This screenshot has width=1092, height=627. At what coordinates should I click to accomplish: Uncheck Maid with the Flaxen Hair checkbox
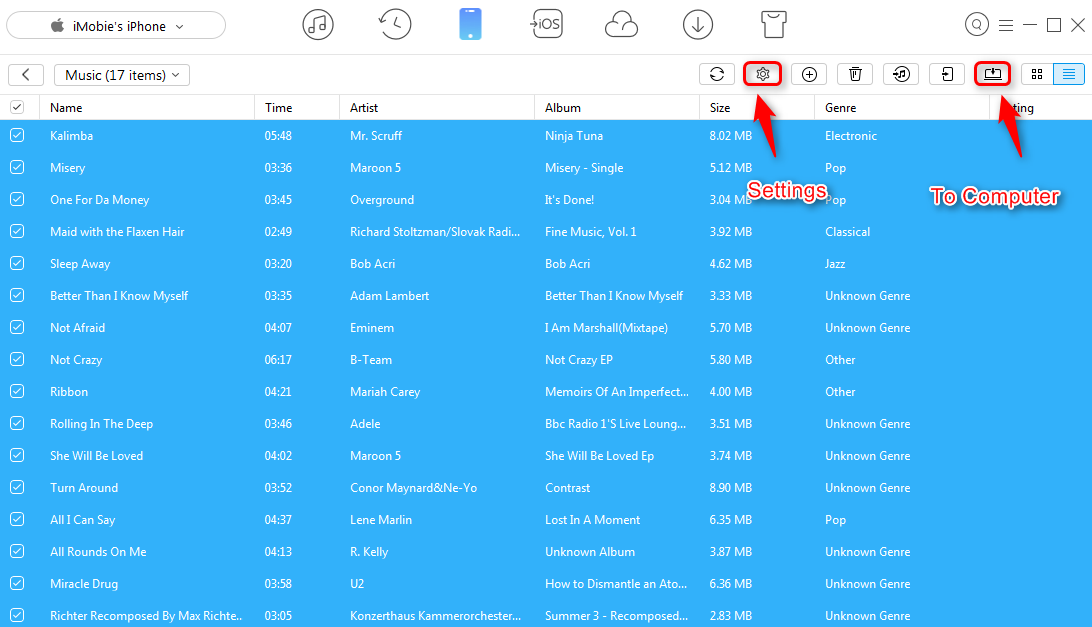[x=17, y=231]
